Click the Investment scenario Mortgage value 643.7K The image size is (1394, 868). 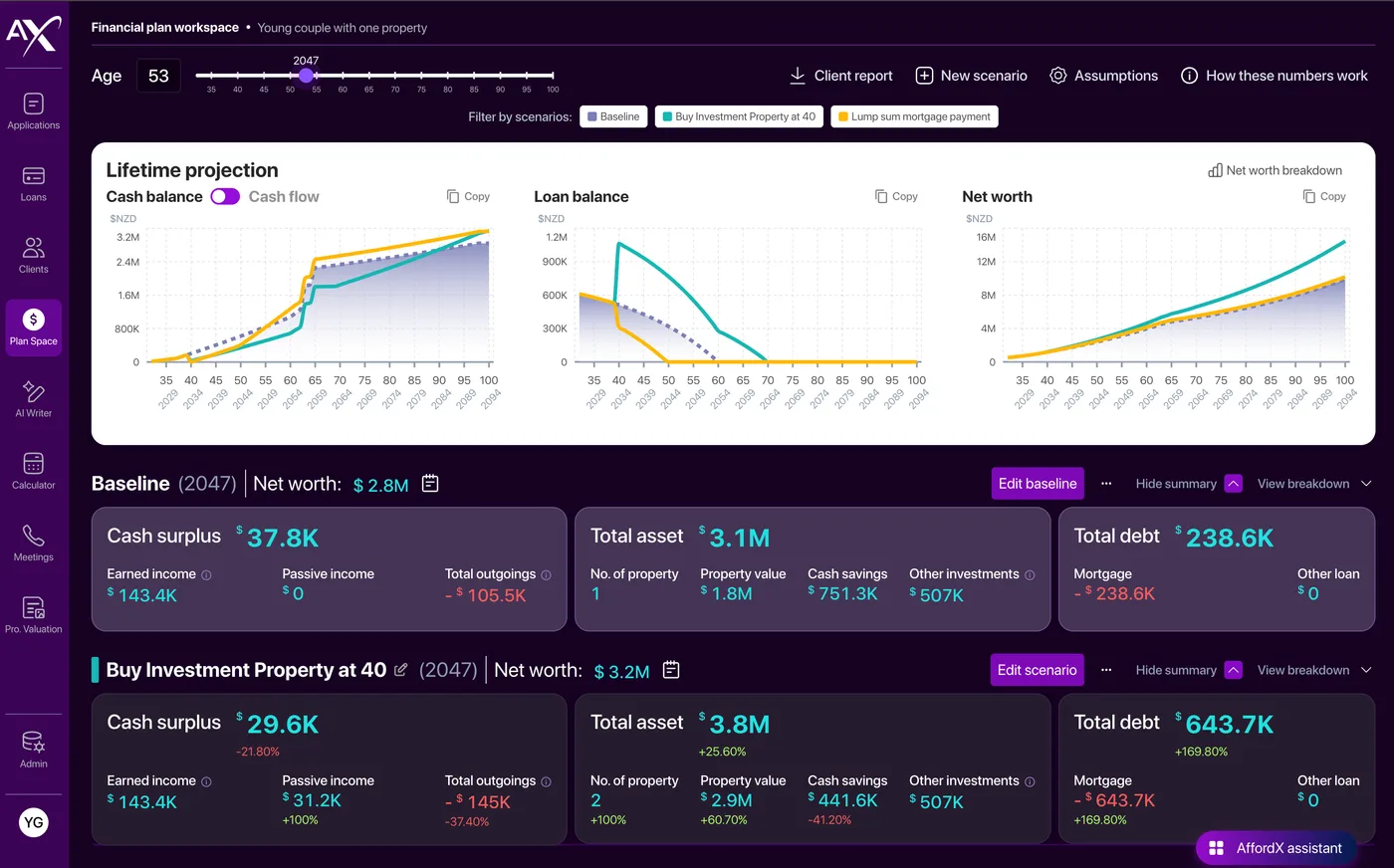[1115, 800]
